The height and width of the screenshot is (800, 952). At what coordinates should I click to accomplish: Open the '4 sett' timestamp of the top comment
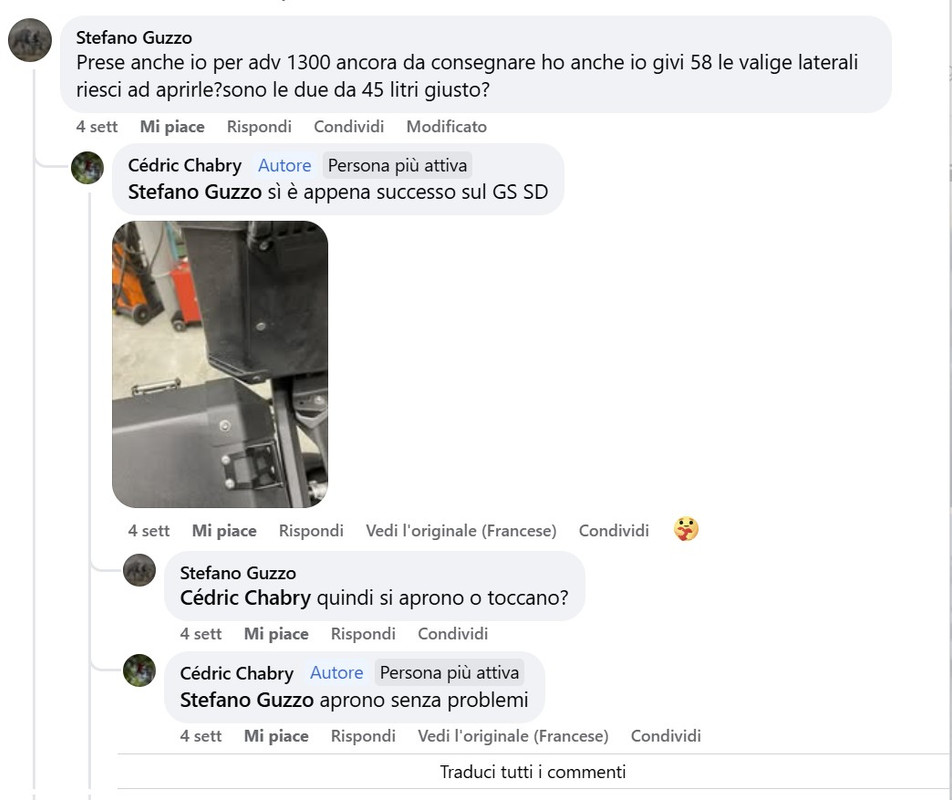pyautogui.click(x=97, y=126)
